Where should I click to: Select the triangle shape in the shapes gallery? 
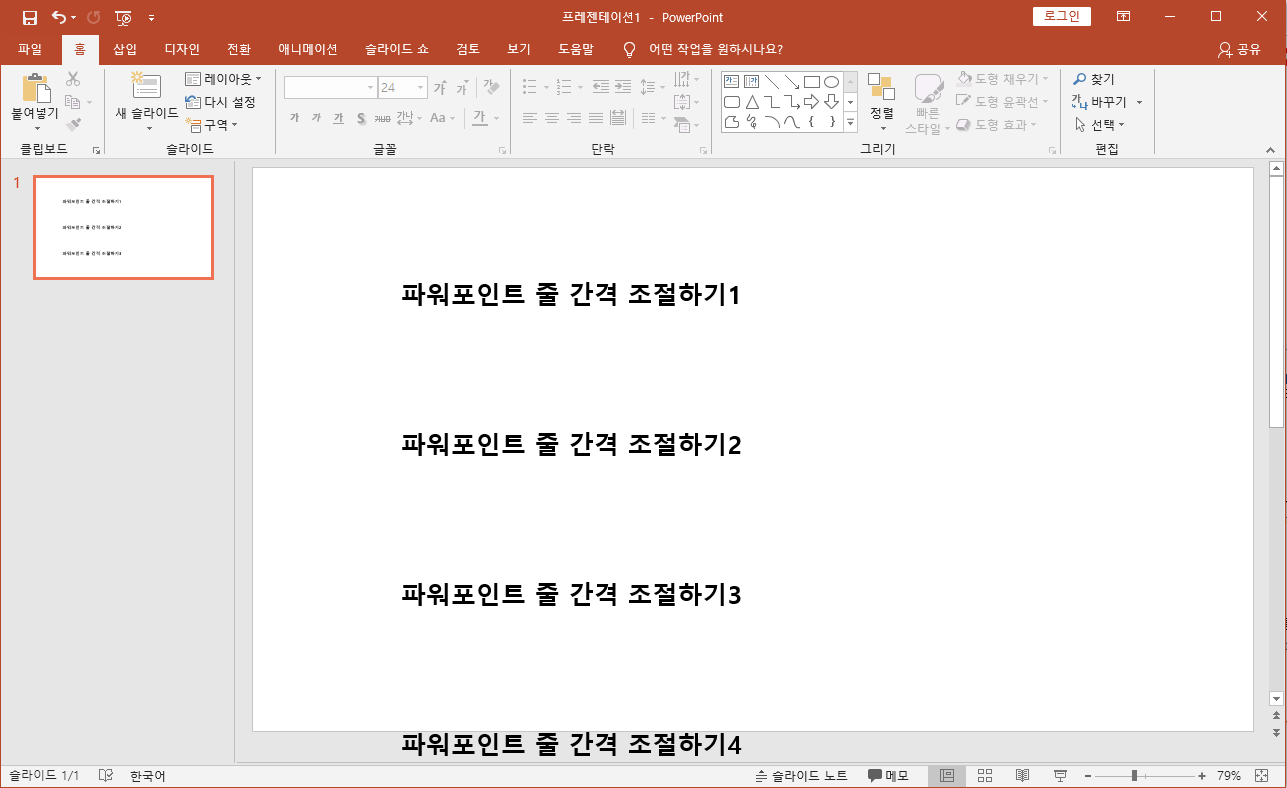point(751,102)
